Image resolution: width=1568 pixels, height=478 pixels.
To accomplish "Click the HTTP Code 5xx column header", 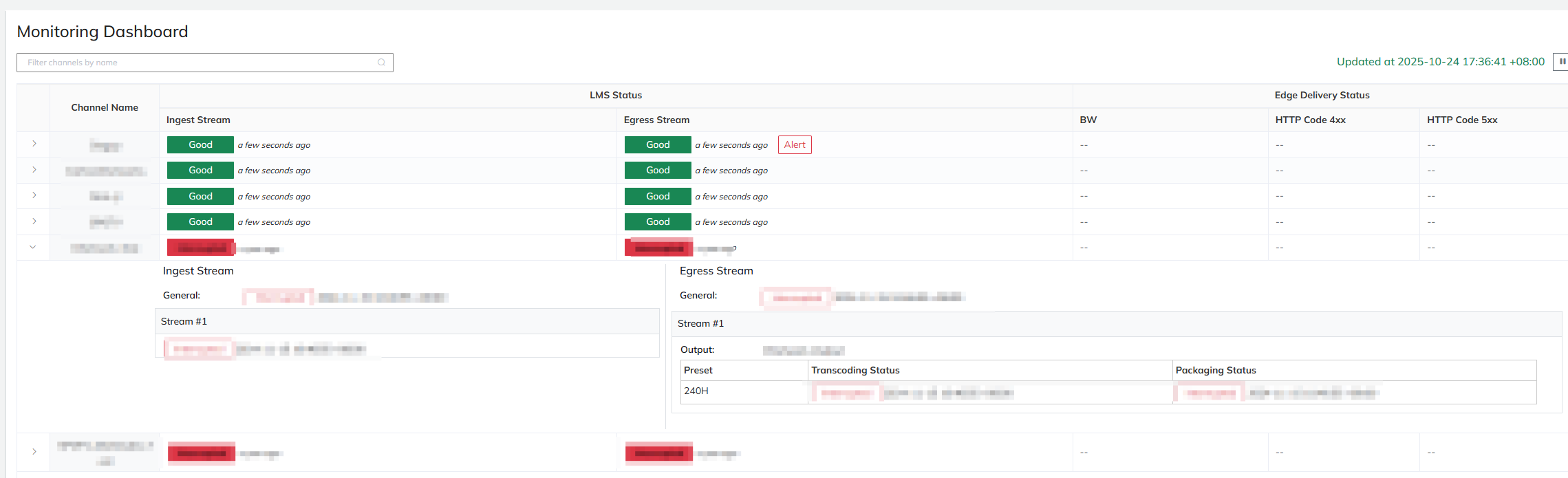I will click(1462, 120).
